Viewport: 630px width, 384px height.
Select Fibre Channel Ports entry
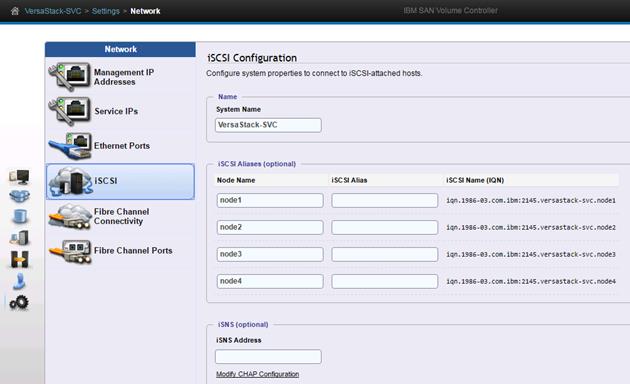133,251
